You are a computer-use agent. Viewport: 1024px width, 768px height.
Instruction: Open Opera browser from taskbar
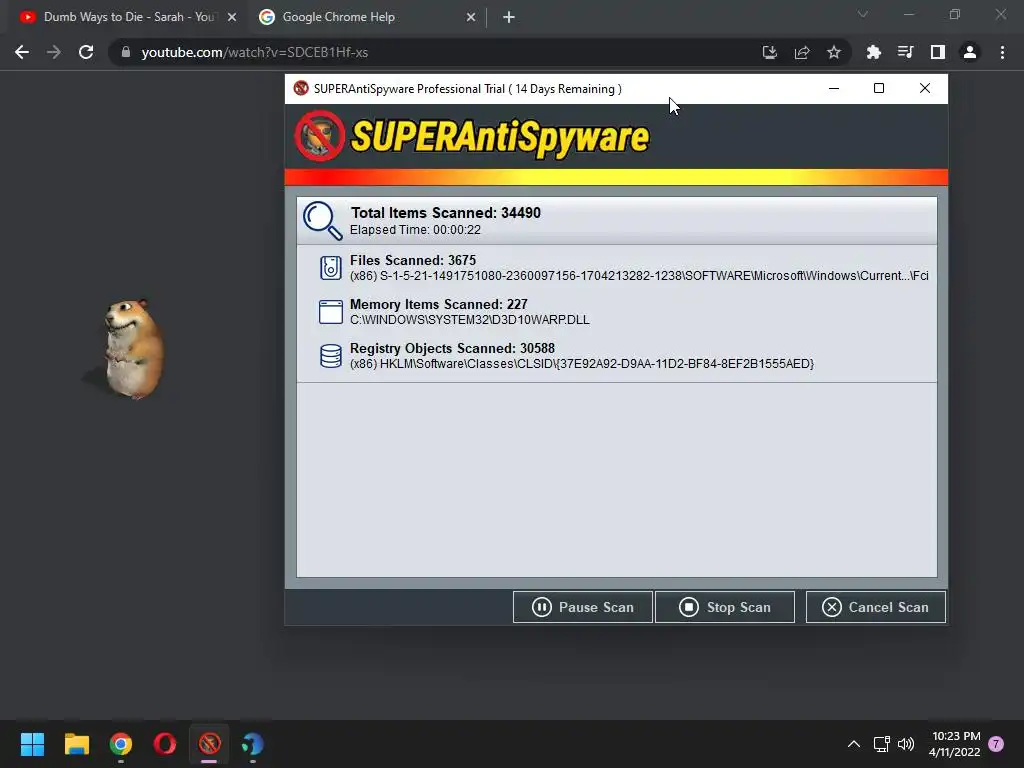pyautogui.click(x=165, y=744)
